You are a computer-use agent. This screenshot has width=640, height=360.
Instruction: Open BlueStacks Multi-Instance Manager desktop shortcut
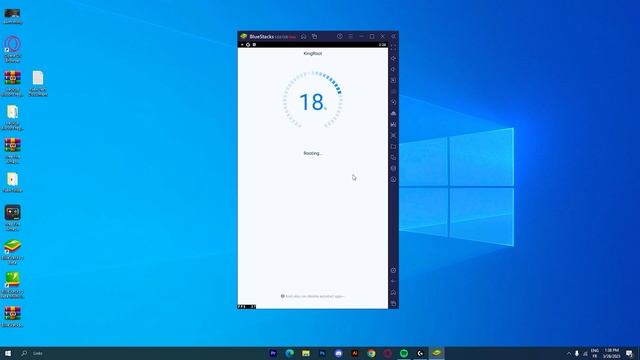[12, 285]
